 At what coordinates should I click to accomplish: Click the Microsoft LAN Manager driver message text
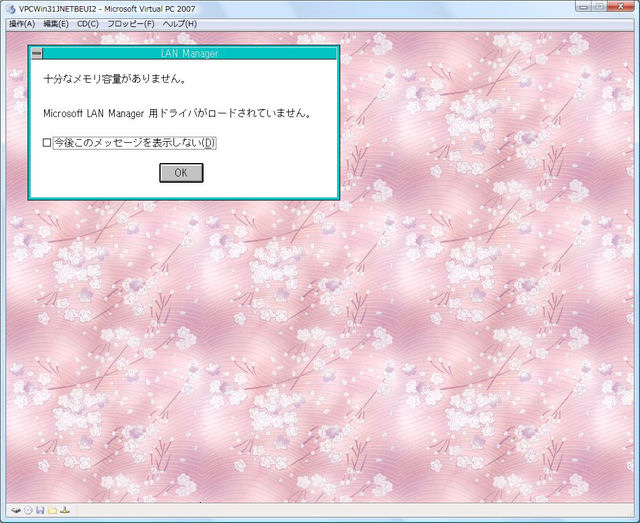pos(178,113)
